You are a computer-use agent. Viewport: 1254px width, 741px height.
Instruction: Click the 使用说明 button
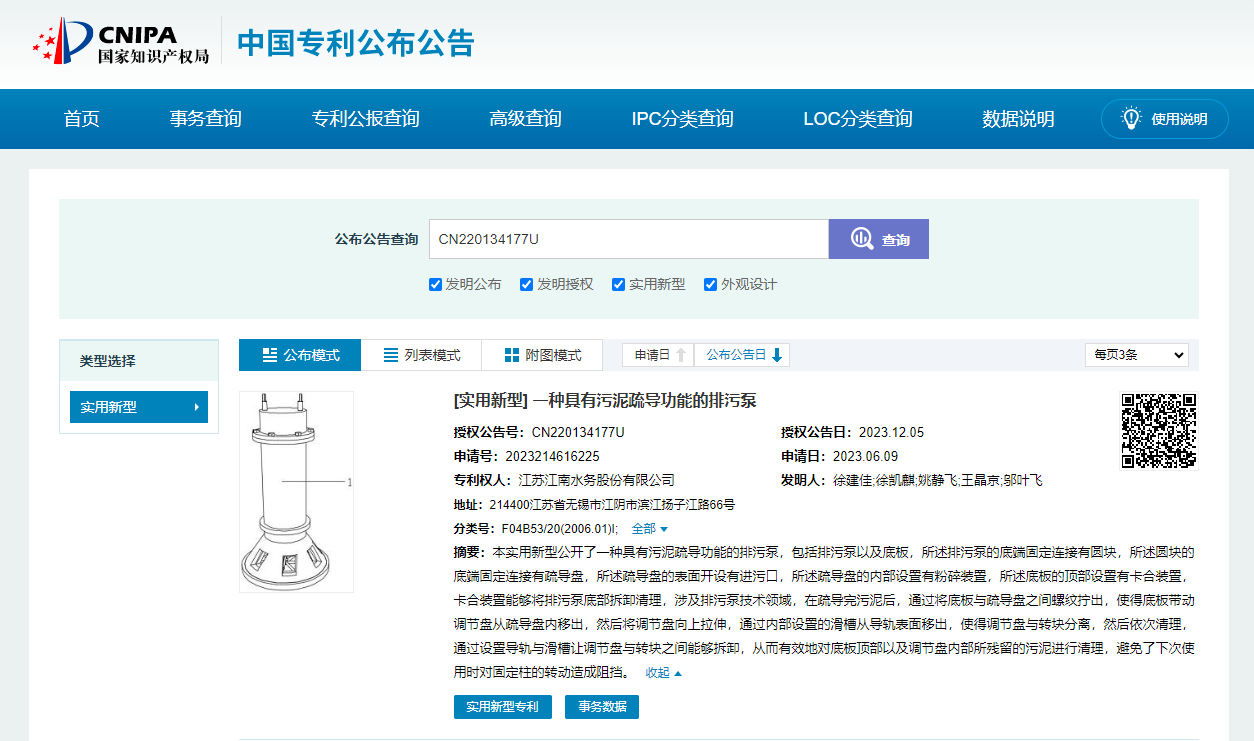1165,119
